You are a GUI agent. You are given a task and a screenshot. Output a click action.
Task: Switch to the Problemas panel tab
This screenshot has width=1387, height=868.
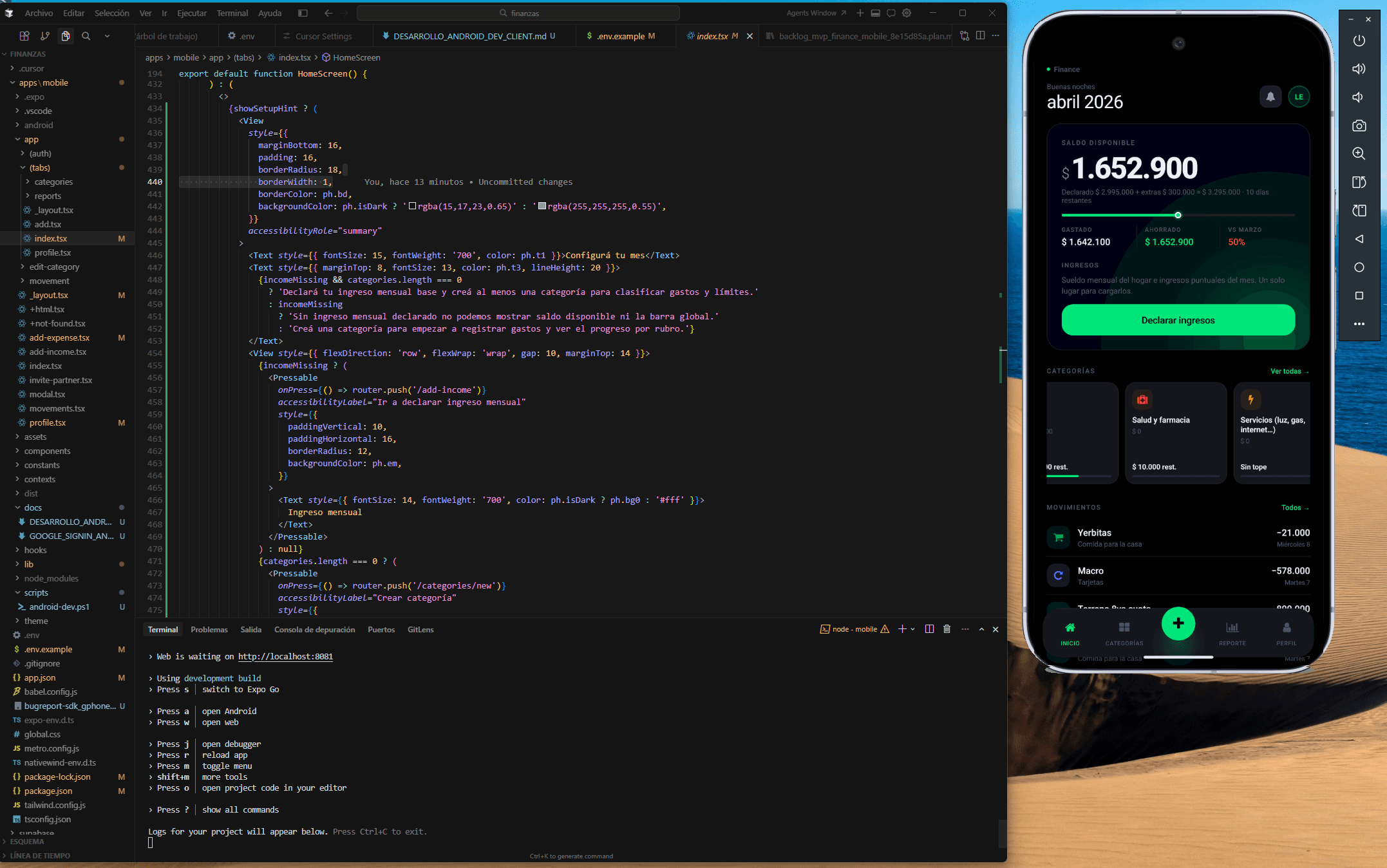tap(209, 629)
